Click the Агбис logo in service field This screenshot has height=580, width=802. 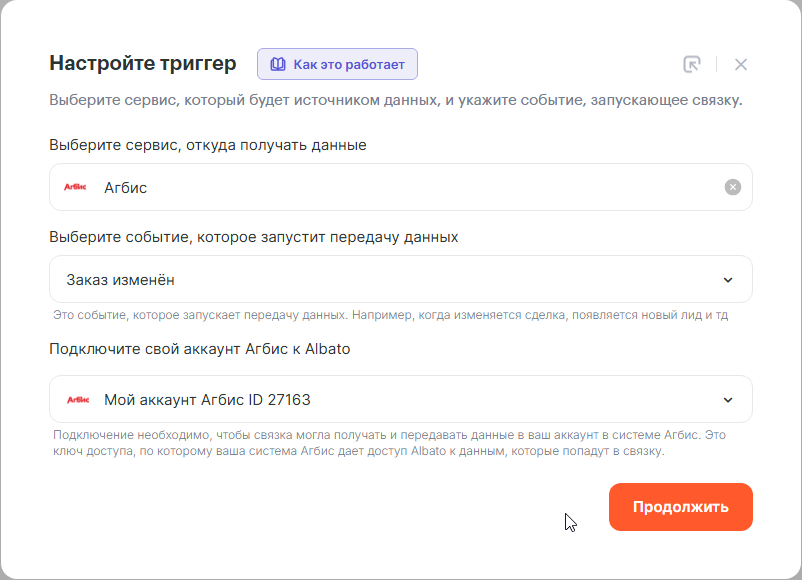(76, 187)
